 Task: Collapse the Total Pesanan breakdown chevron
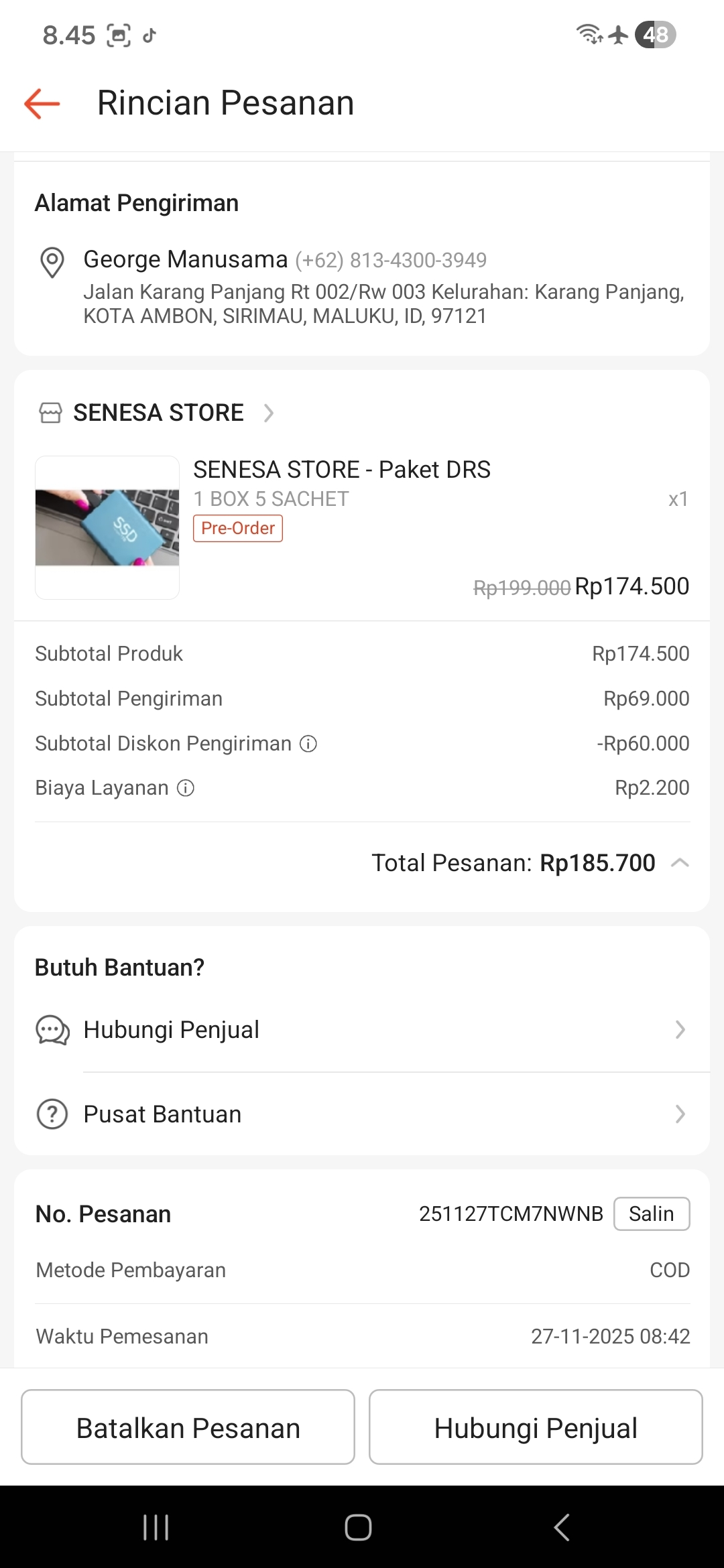click(680, 863)
